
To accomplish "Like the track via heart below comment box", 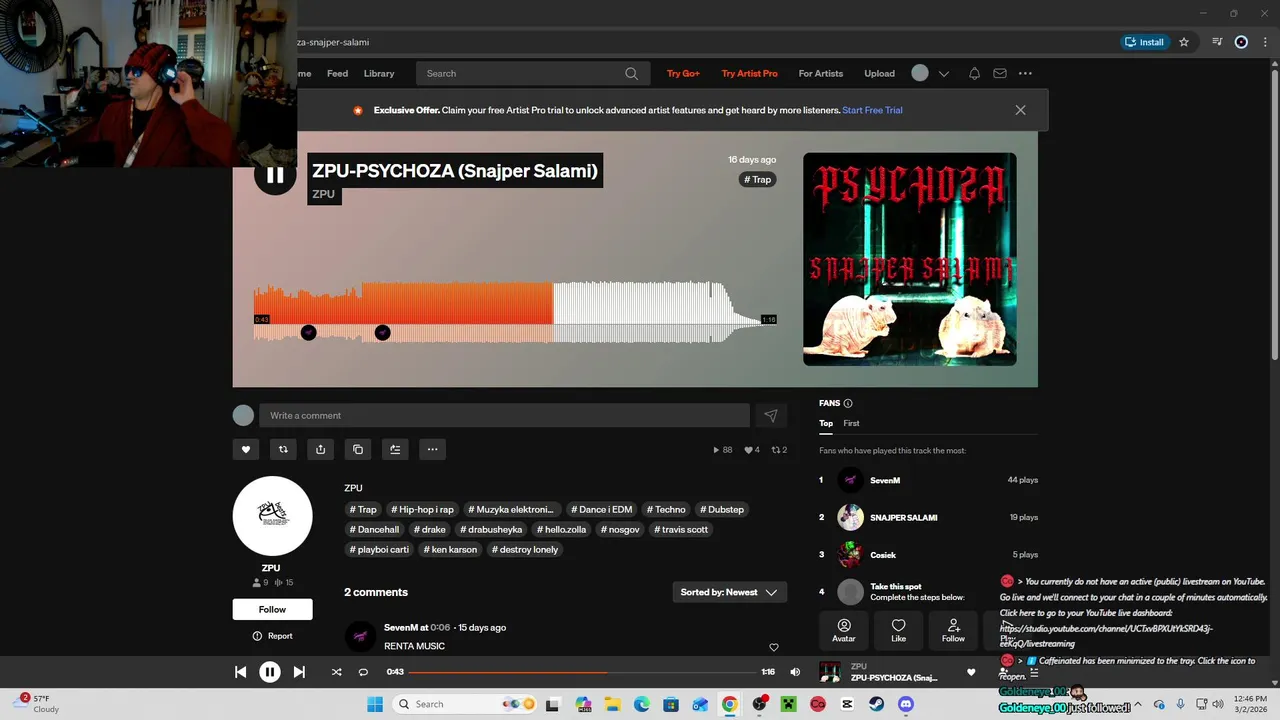I will tap(245, 449).
